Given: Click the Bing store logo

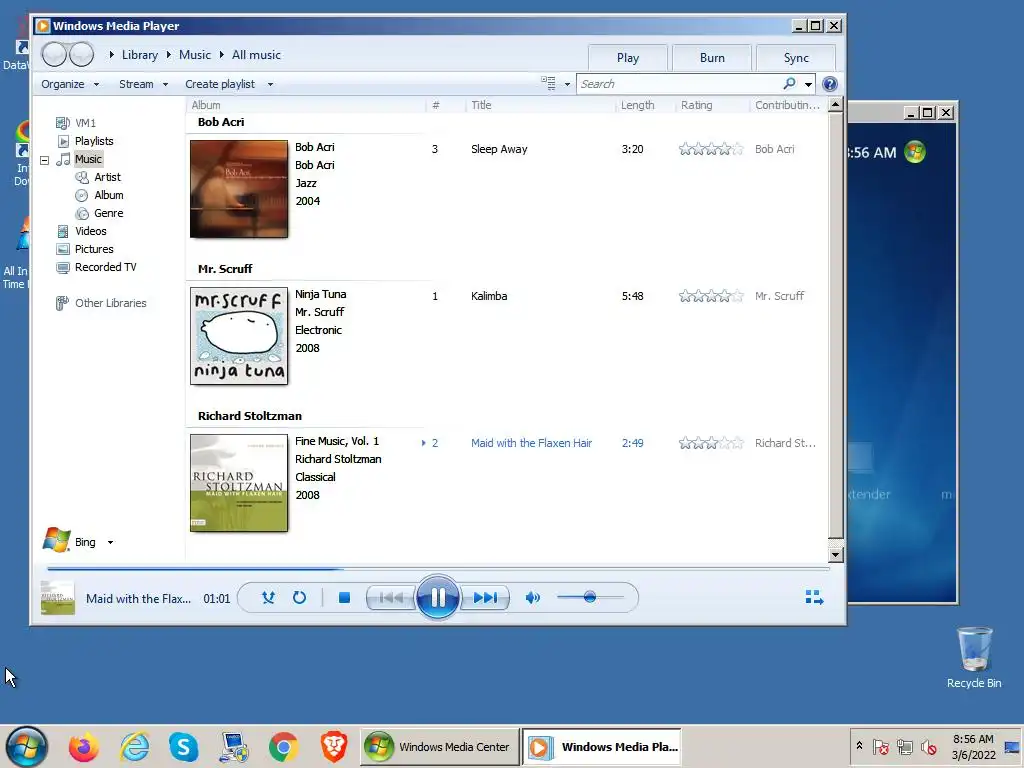Looking at the screenshot, I should click(56, 540).
